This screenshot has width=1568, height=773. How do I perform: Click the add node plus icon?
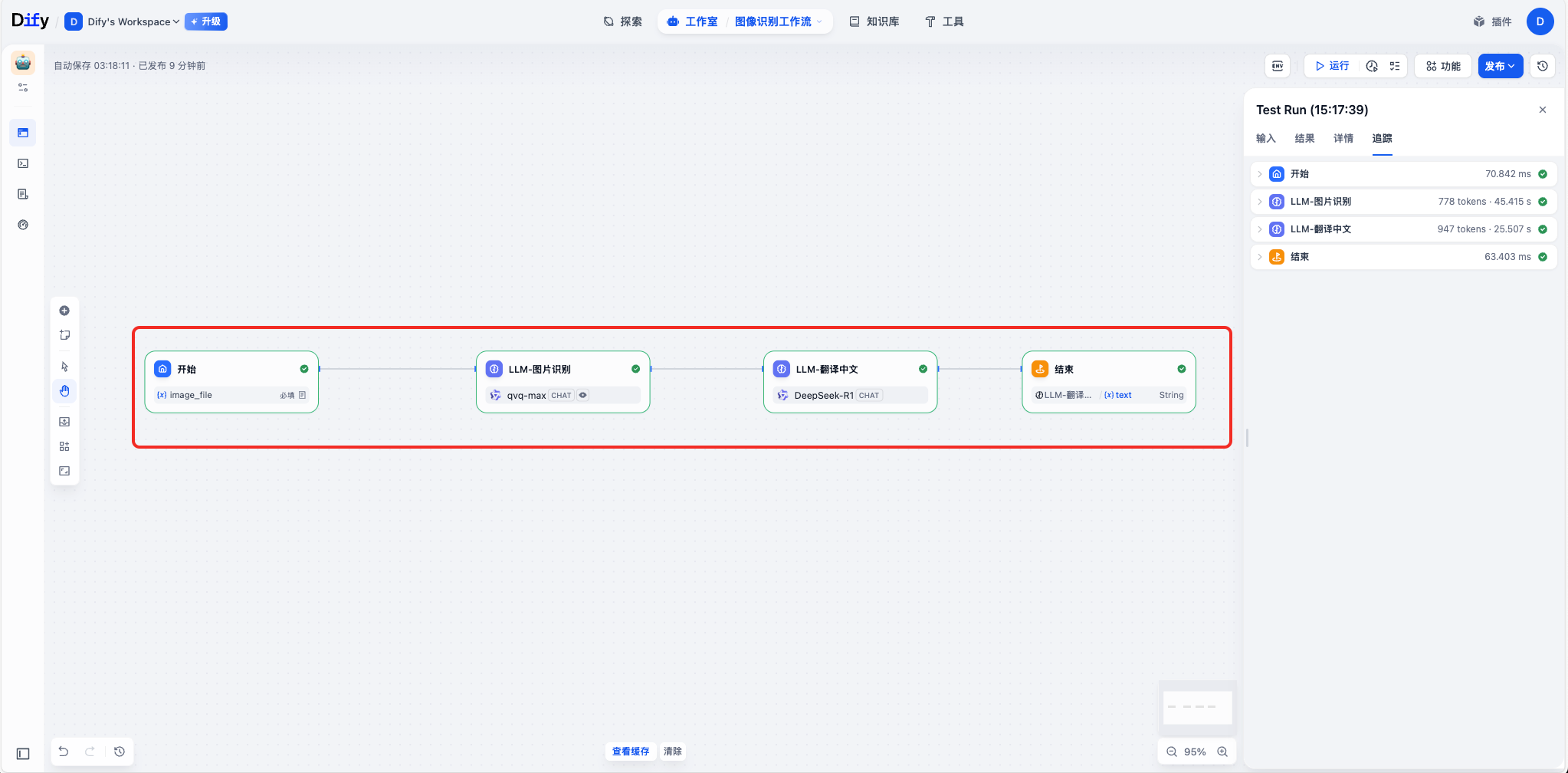(x=64, y=311)
